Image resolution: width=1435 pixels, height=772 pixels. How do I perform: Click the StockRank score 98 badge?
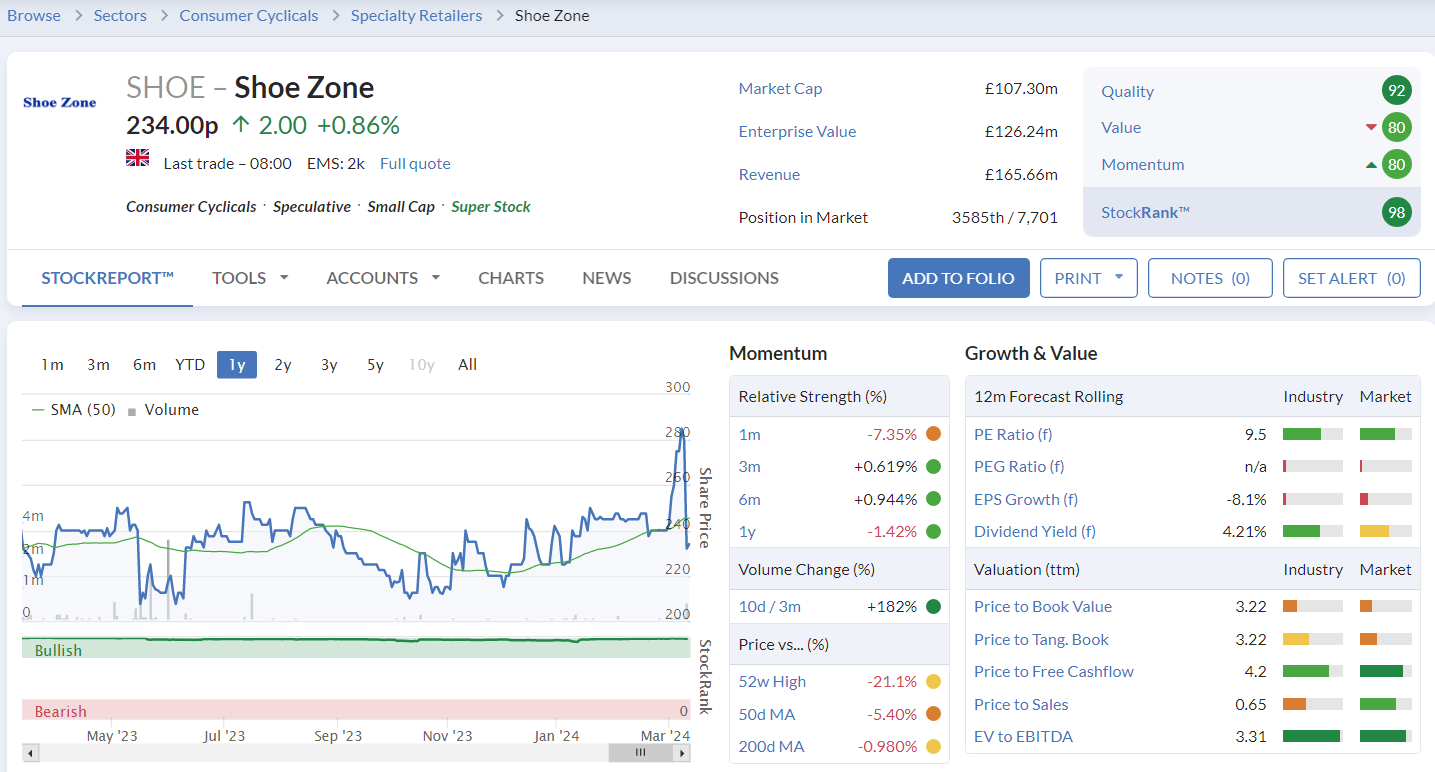tap(1397, 212)
